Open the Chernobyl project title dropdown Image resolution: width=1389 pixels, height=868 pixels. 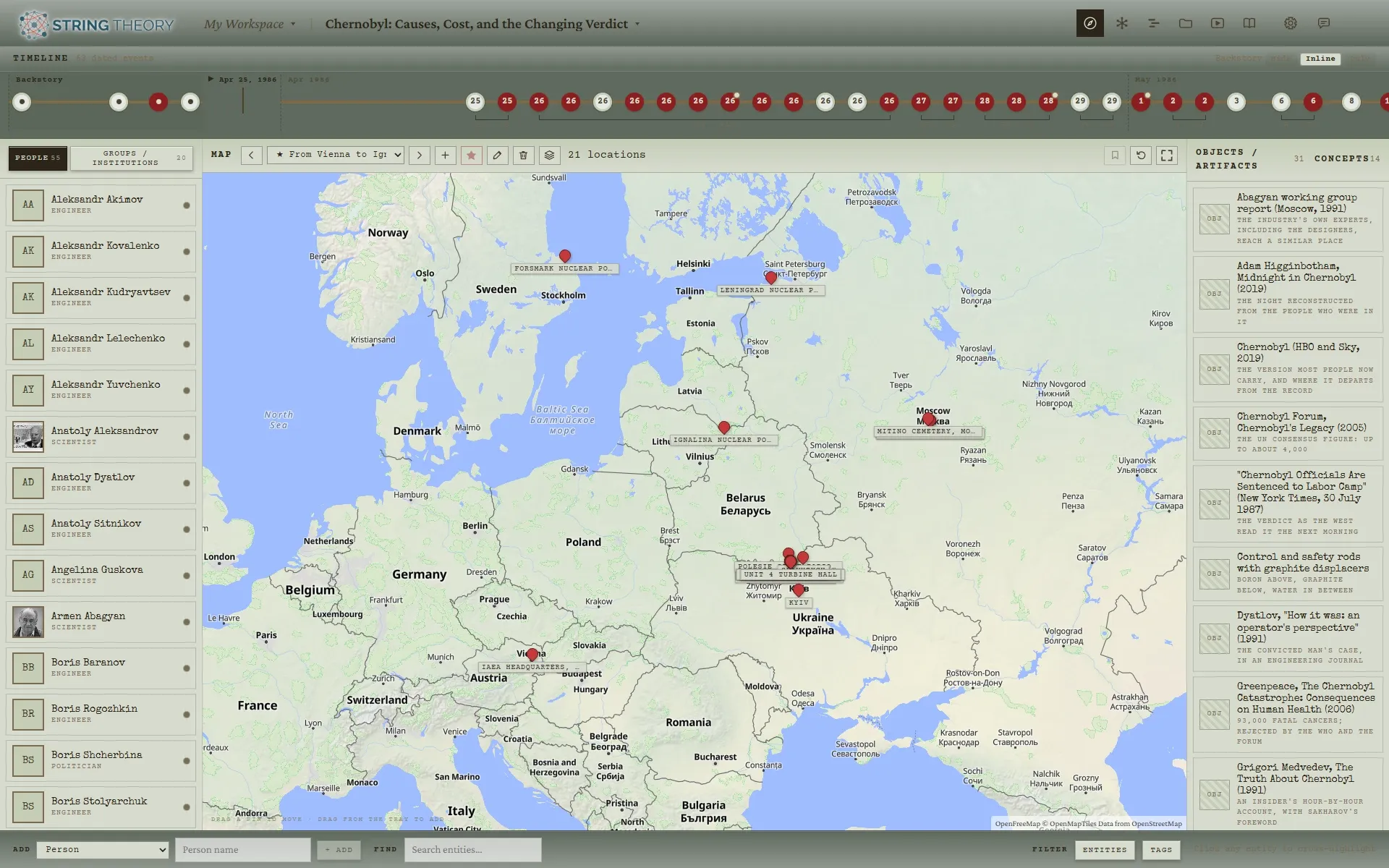tap(483, 24)
